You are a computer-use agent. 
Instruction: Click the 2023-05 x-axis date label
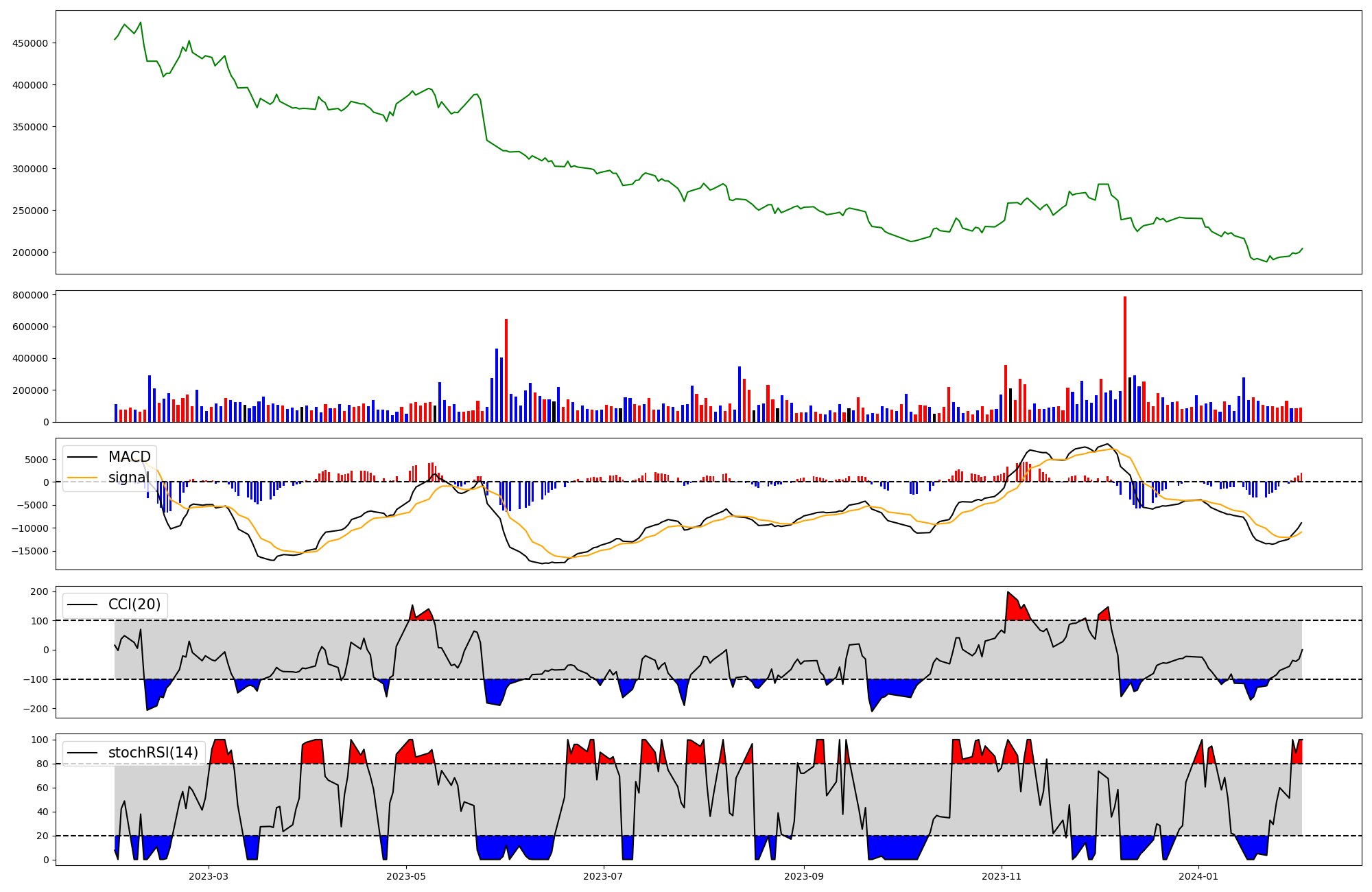coord(407,876)
